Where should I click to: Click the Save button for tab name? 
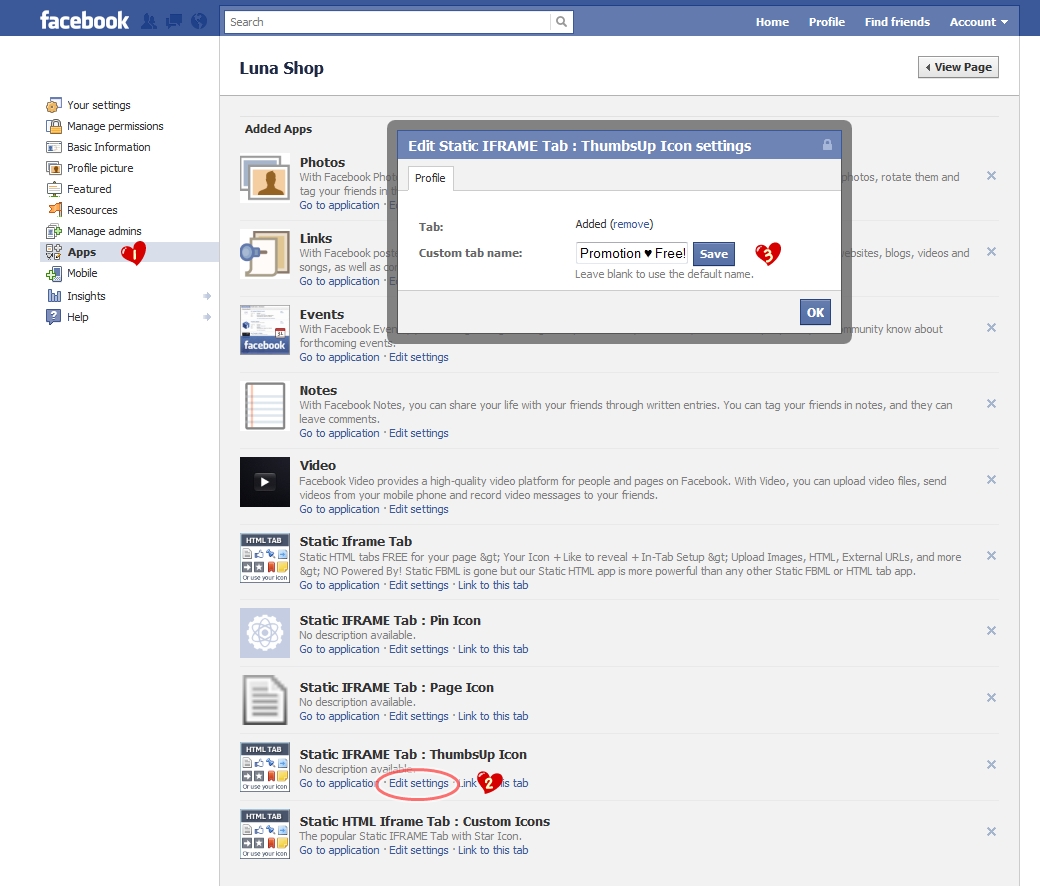[714, 253]
